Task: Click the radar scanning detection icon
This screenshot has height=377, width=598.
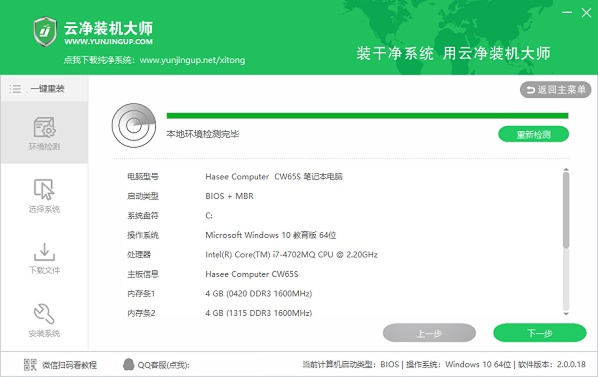Action: [134, 125]
